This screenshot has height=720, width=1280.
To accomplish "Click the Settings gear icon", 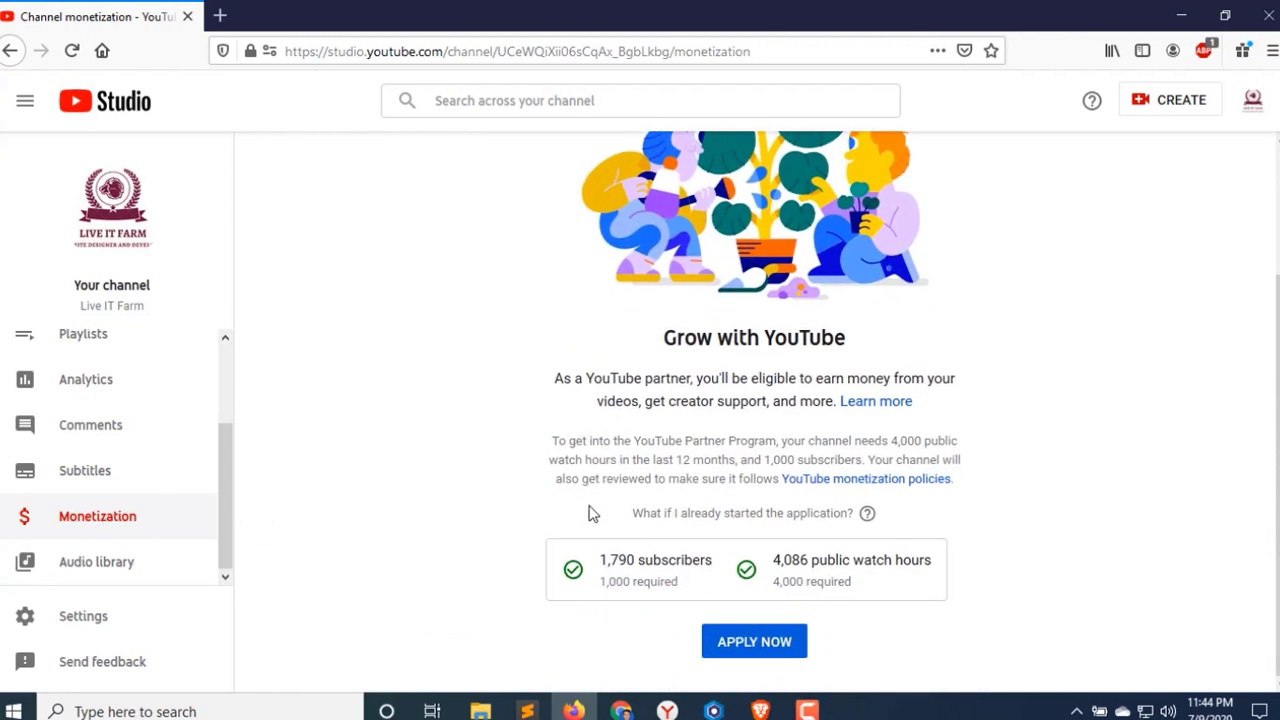I will coord(25,616).
